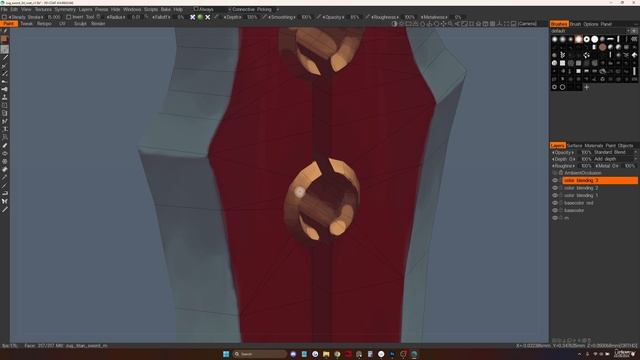Click the Metalness value field
Viewport: 640px width, 360px height.
click(x=458, y=17)
